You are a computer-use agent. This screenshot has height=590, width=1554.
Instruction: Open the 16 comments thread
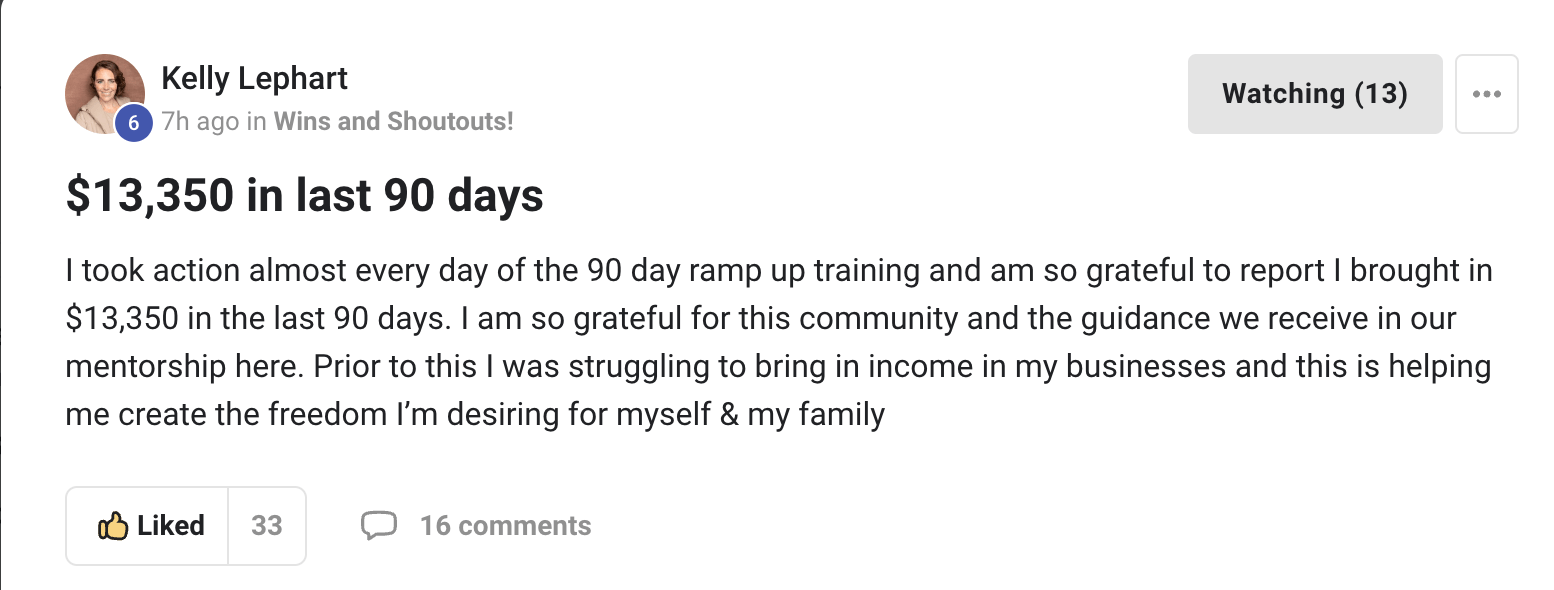[505, 524]
